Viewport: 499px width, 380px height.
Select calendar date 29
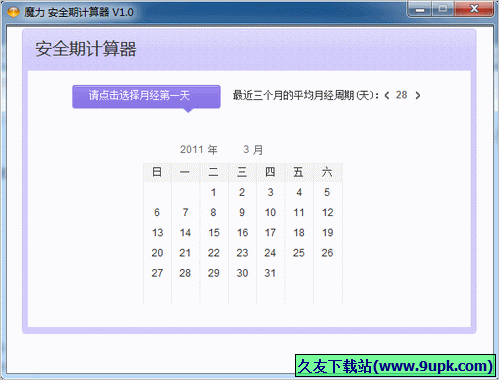tap(214, 273)
